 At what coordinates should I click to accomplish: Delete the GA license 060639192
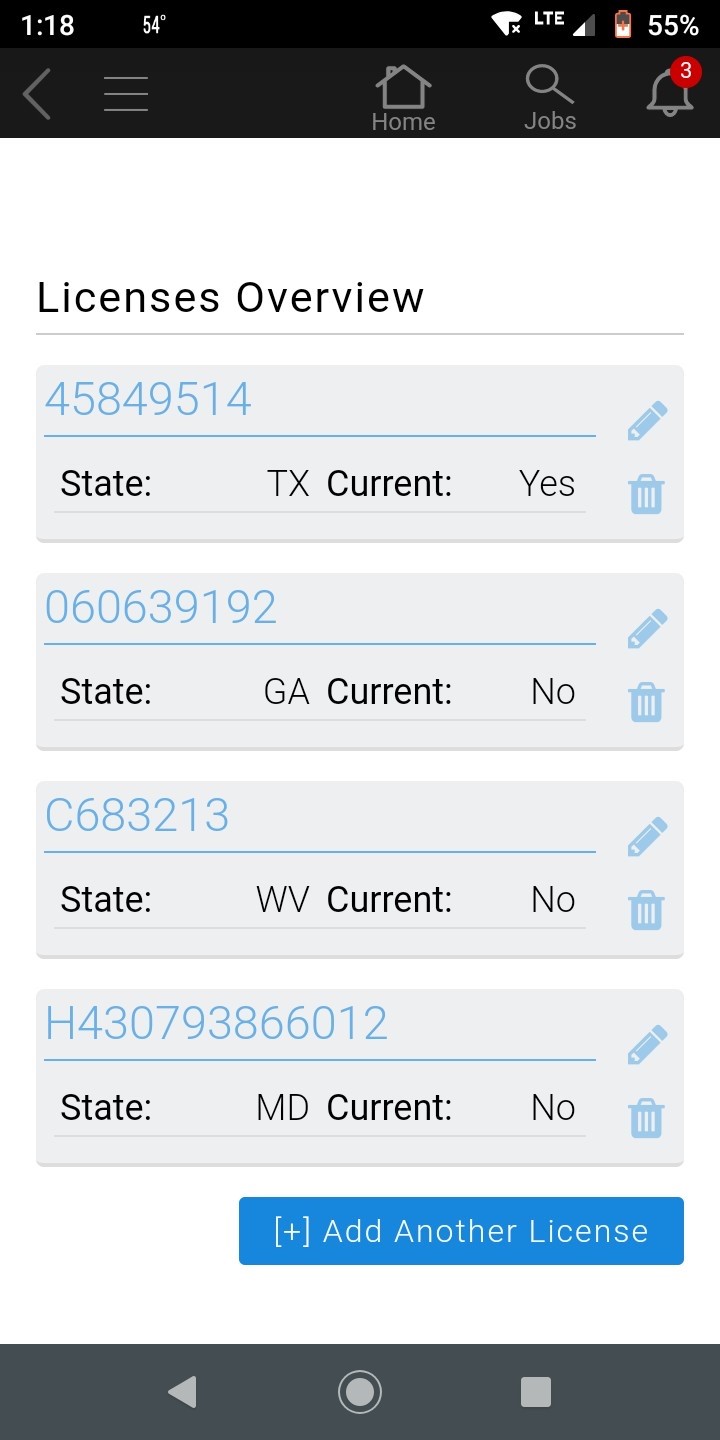coord(646,702)
